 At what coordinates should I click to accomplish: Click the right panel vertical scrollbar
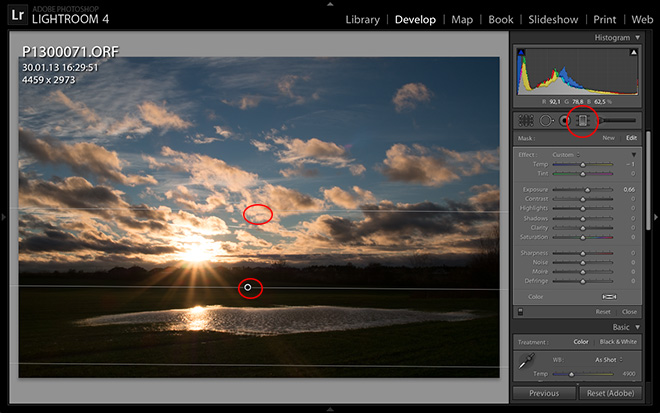point(649,181)
